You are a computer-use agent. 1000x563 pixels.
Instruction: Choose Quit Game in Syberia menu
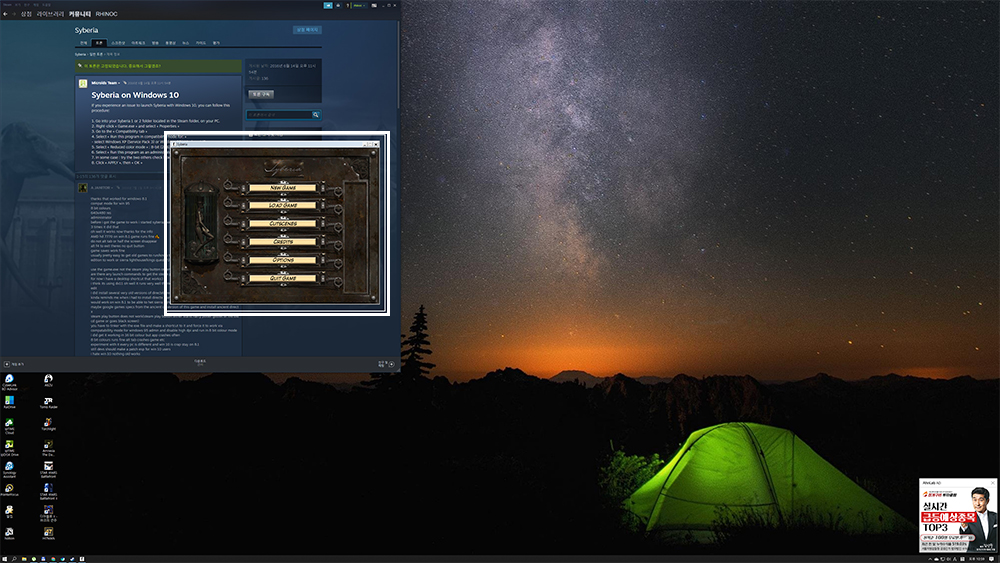283,278
